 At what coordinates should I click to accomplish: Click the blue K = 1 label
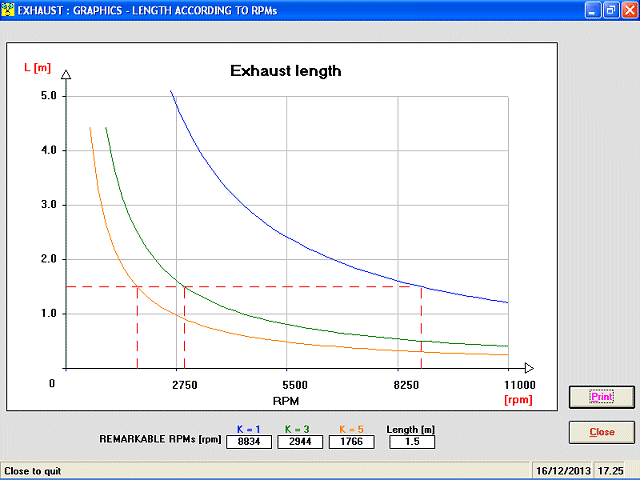click(x=249, y=429)
